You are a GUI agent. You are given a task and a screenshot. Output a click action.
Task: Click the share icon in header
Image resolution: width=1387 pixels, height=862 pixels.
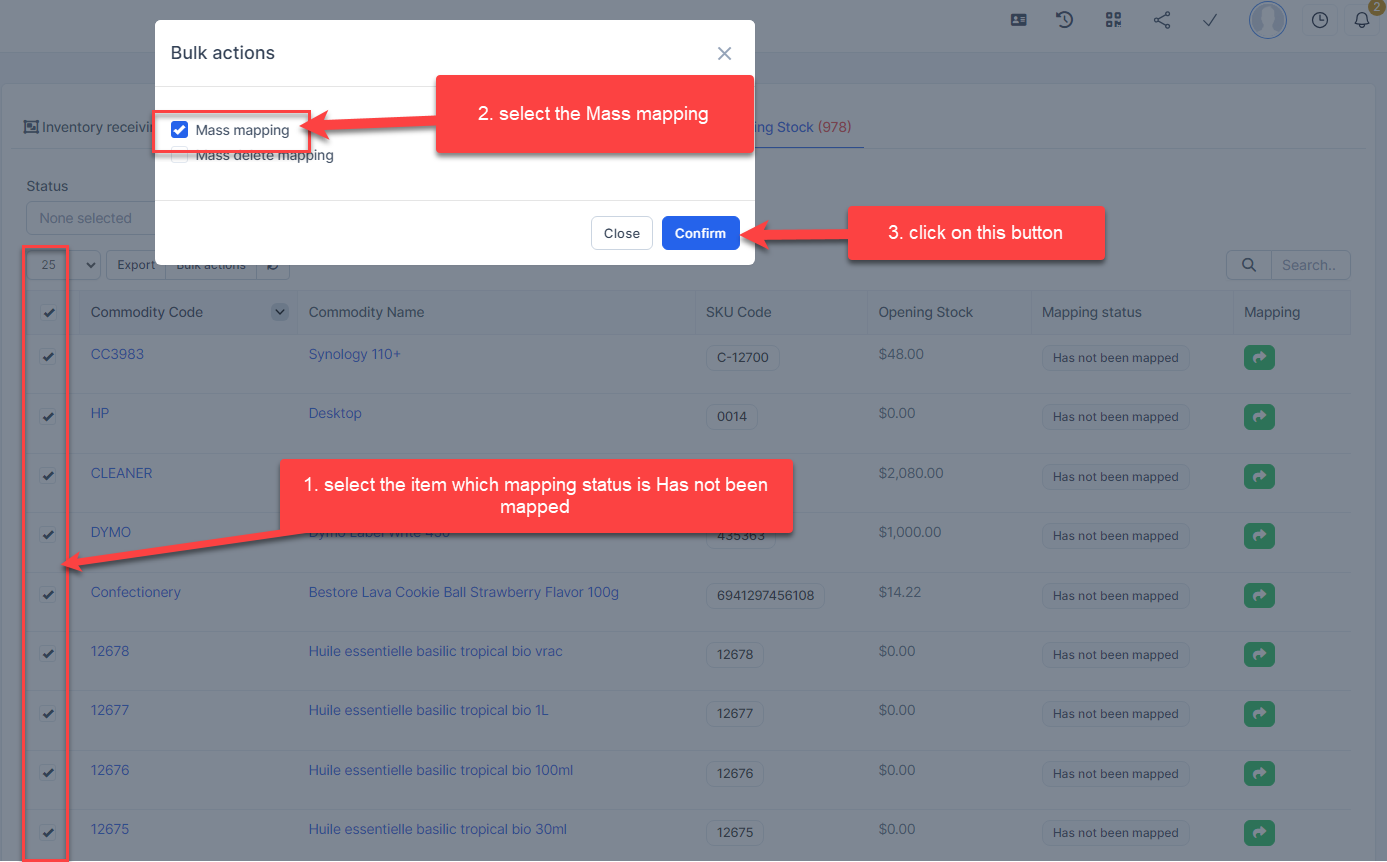click(x=1162, y=20)
